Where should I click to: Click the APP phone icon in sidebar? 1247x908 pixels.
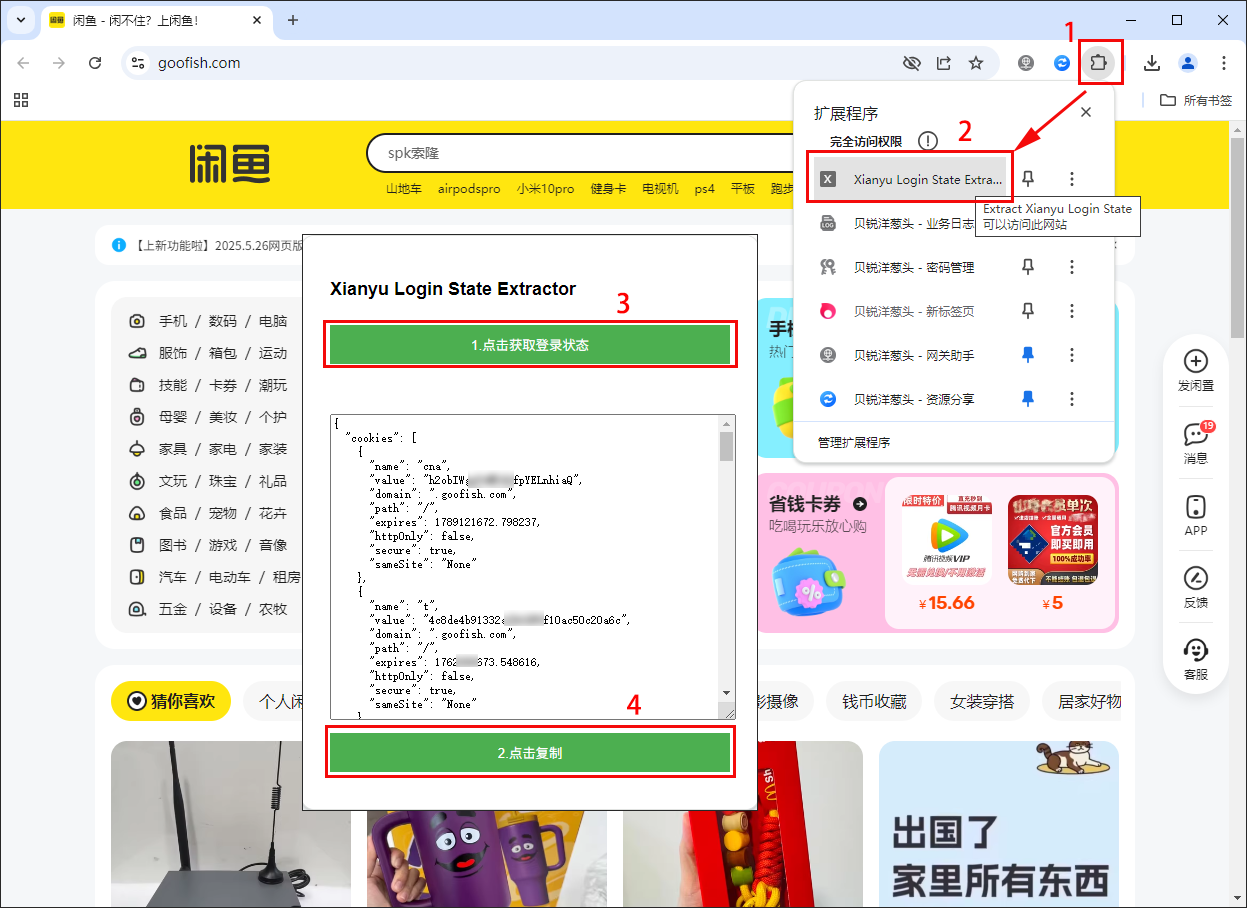coord(1195,506)
